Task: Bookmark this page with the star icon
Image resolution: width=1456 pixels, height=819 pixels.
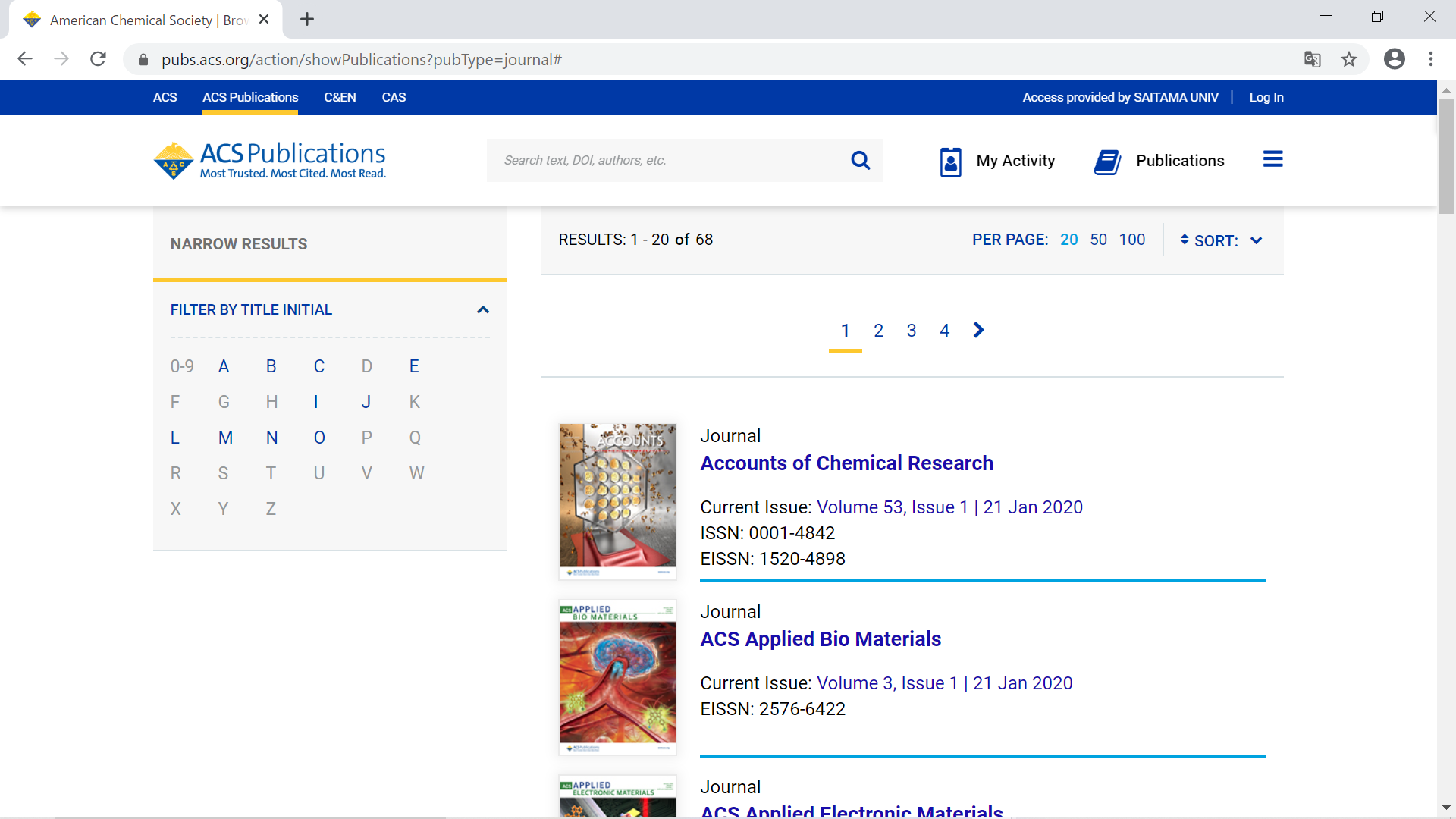Action: [x=1349, y=59]
